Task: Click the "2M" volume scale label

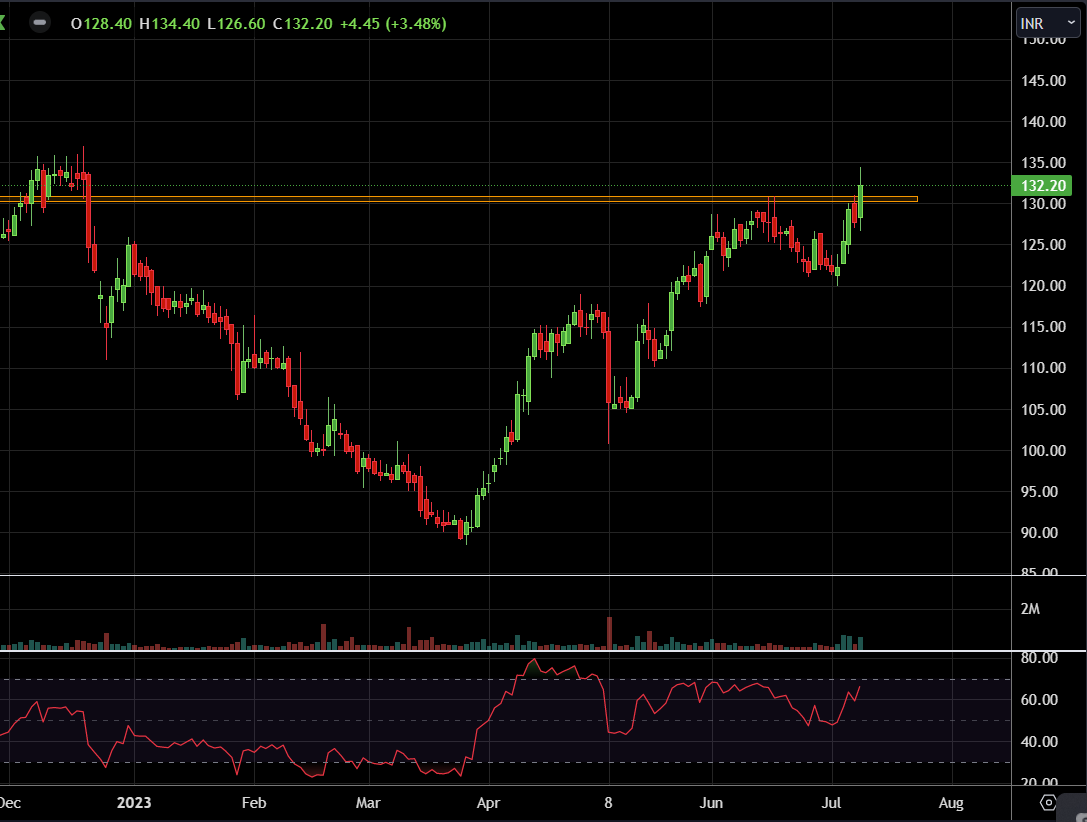Action: tap(1030, 609)
